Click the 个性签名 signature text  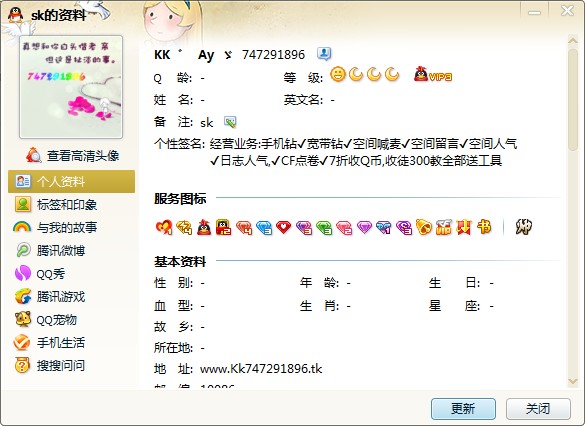(363, 152)
